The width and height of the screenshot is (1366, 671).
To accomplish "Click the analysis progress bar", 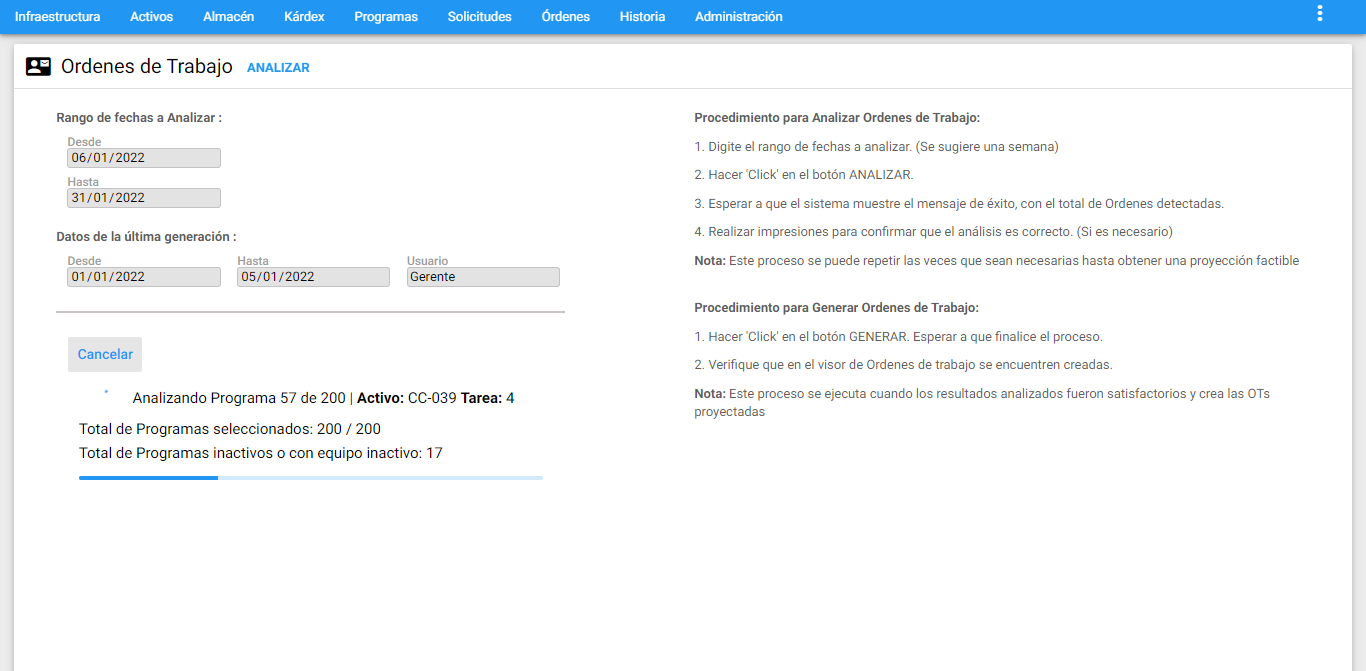I will pyautogui.click(x=311, y=478).
